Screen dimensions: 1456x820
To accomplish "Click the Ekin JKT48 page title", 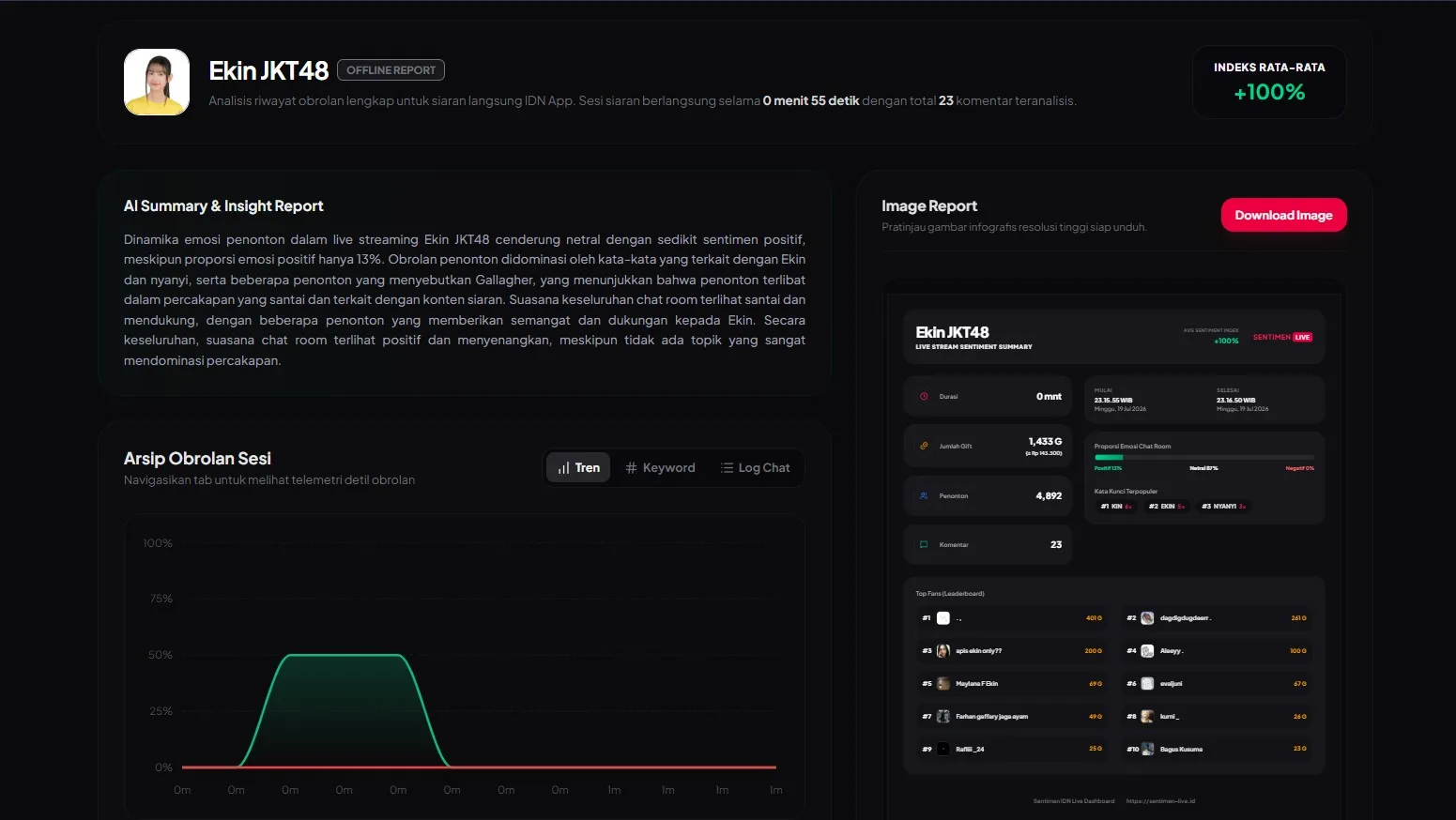I will (268, 70).
